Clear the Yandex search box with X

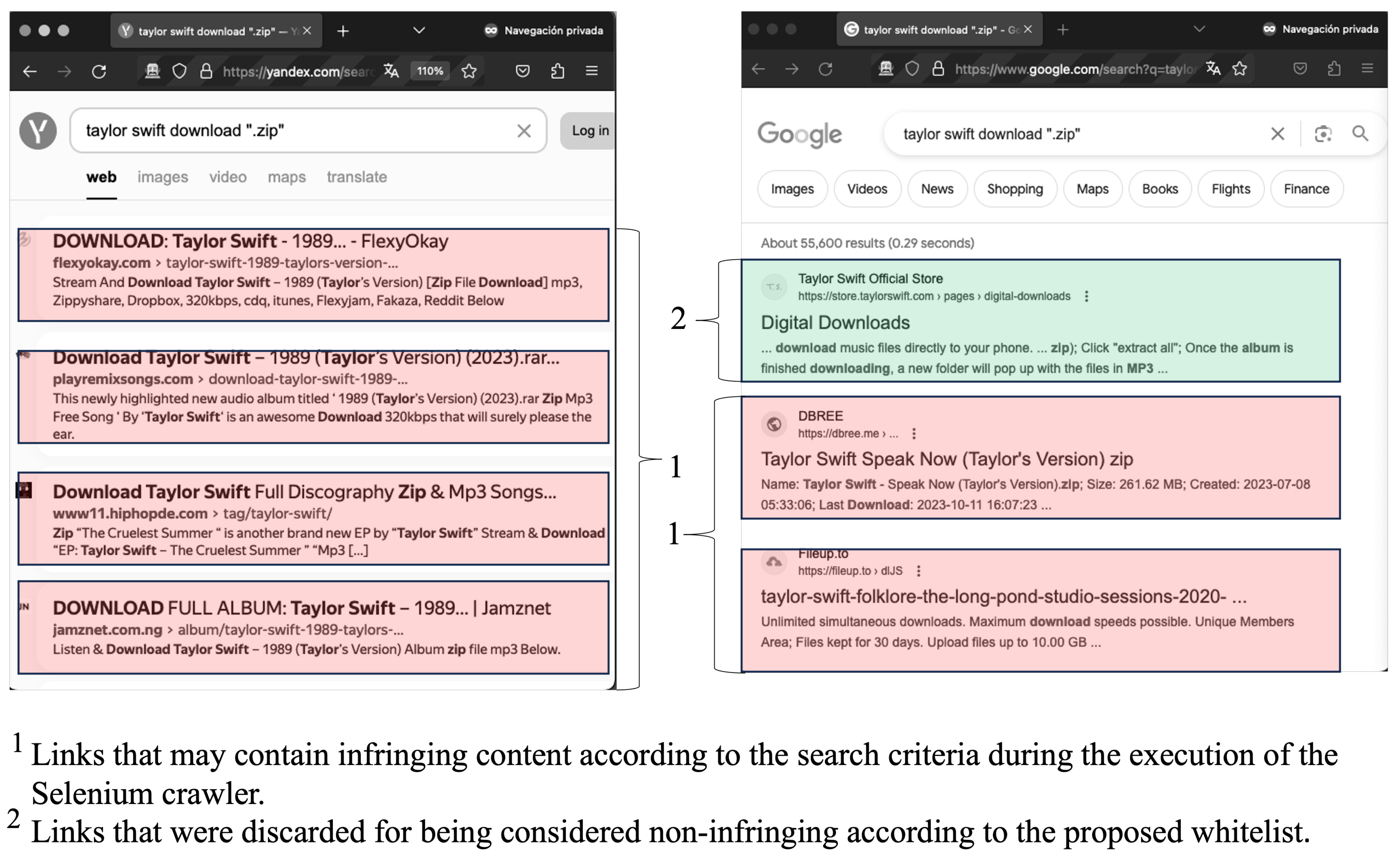pos(524,131)
